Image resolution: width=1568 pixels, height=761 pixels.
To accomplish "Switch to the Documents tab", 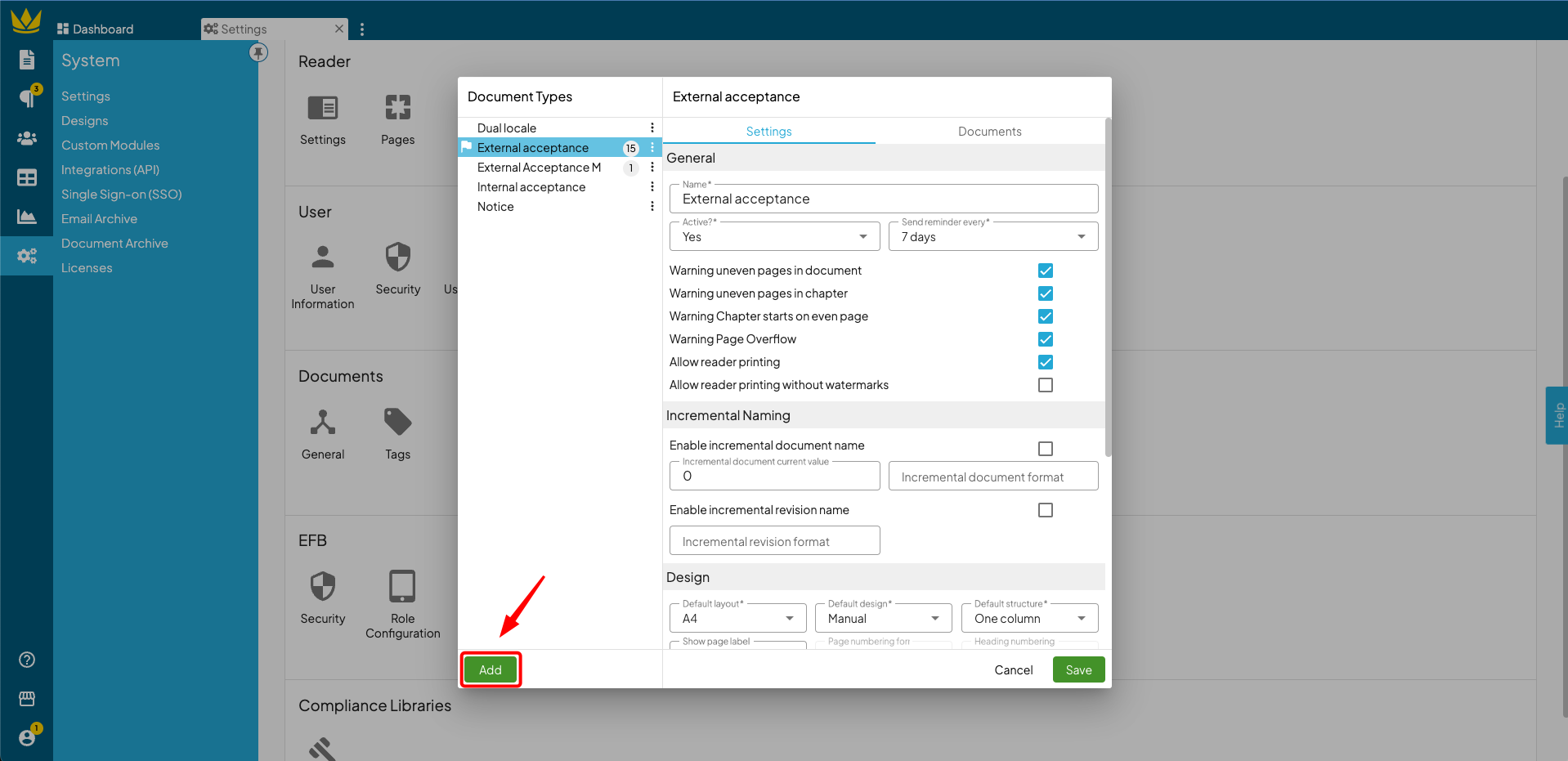I will click(x=989, y=132).
